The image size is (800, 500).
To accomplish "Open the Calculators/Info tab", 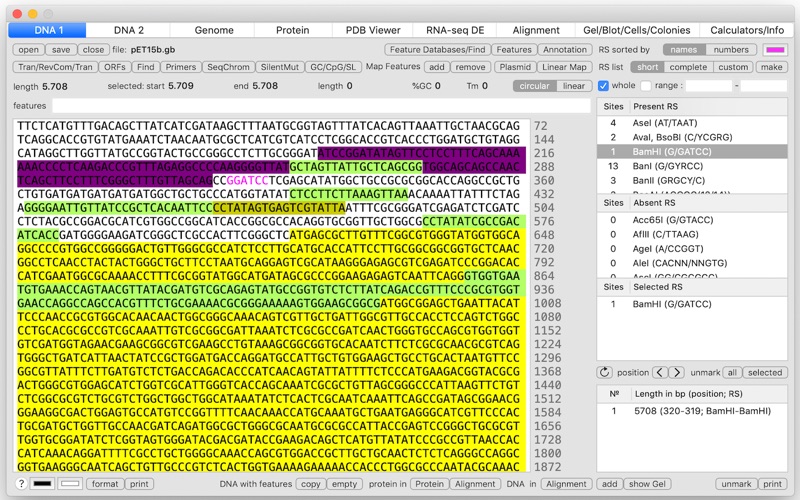I will click(x=747, y=30).
